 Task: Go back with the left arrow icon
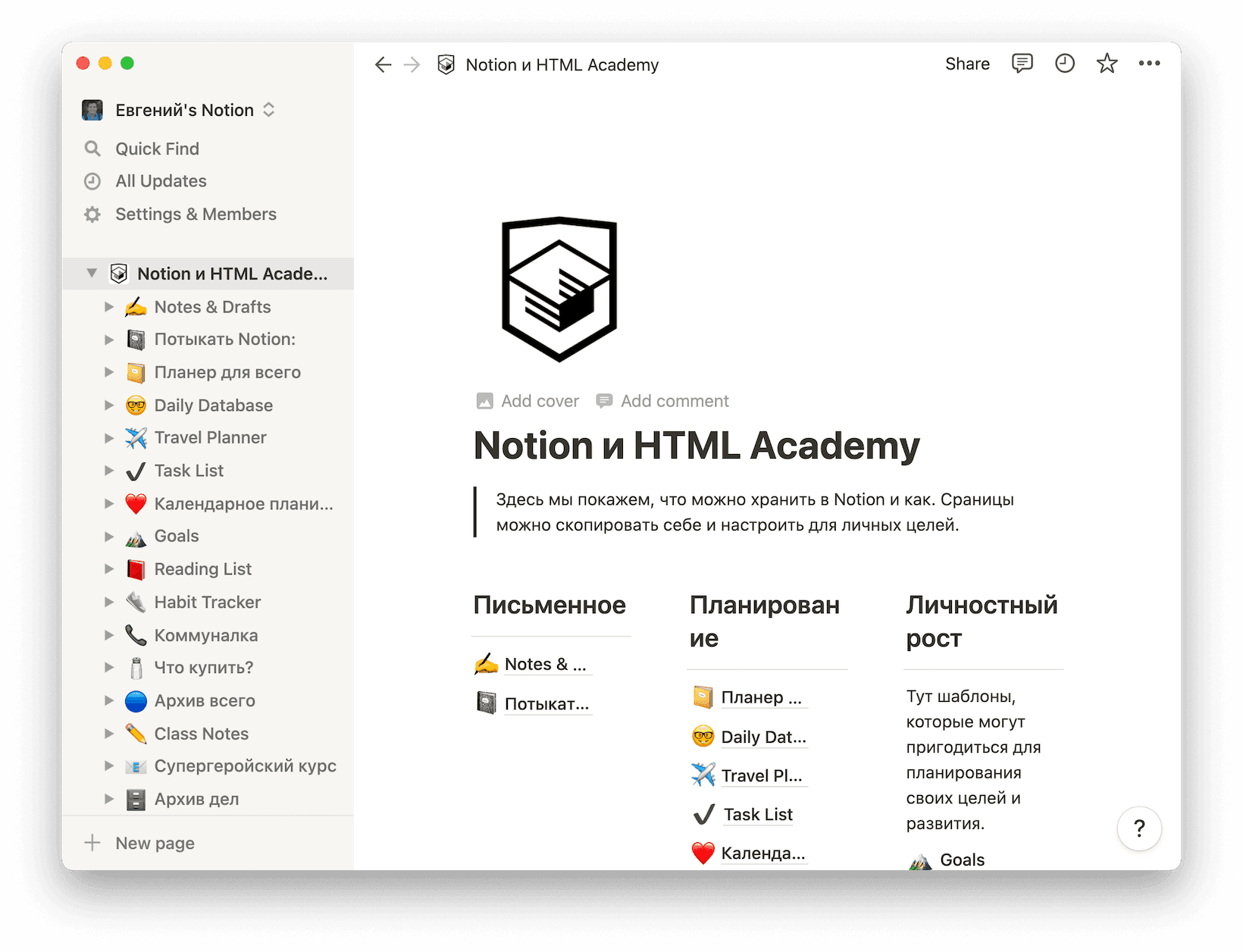click(384, 65)
